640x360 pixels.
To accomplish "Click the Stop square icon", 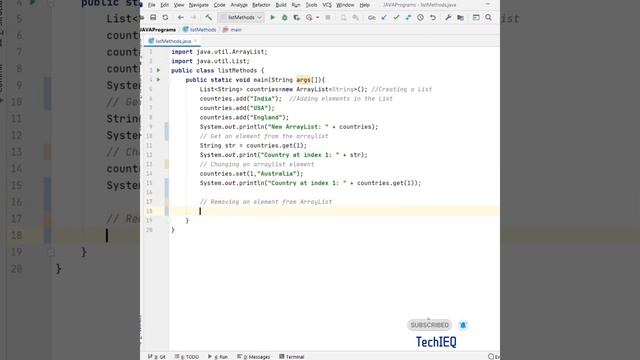I will click(x=328, y=18).
